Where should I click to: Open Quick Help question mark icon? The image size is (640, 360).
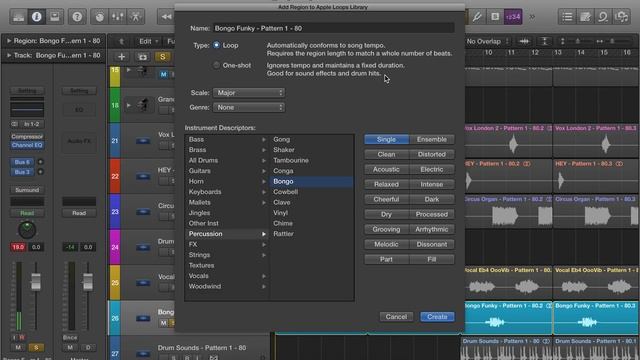click(77, 16)
